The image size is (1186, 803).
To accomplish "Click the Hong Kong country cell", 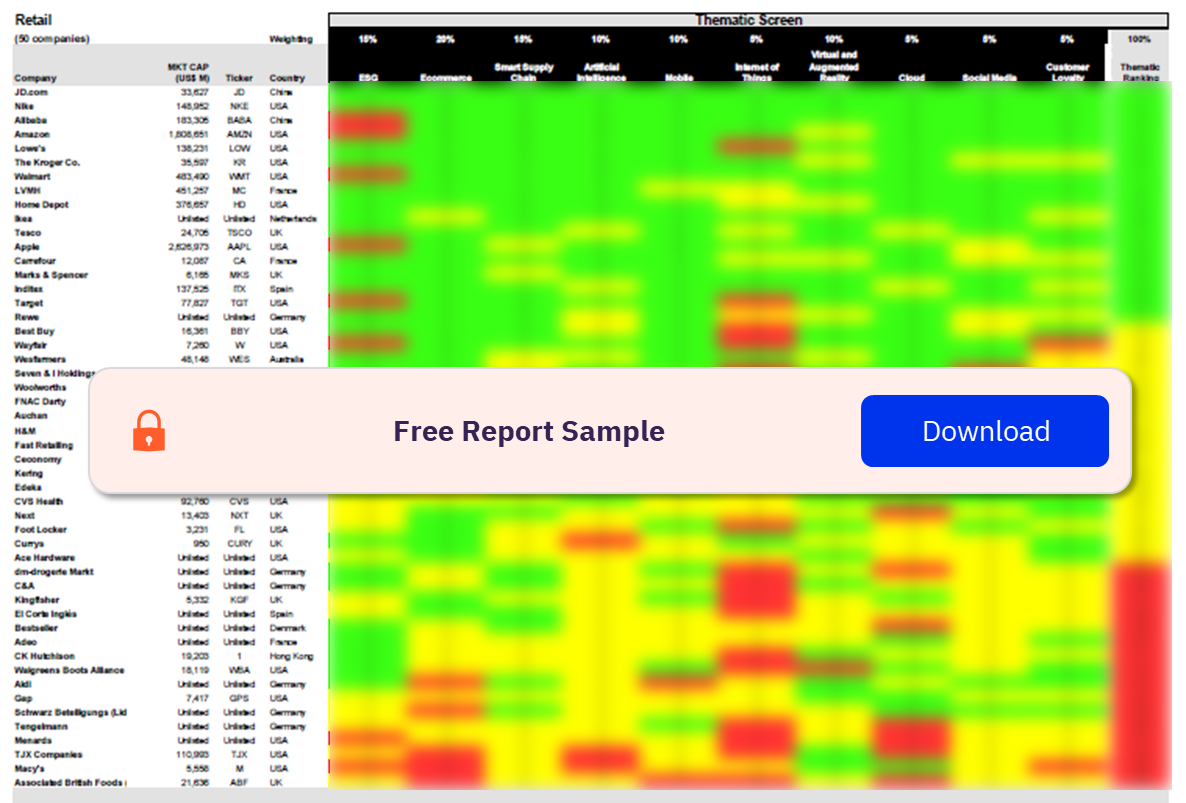I will coord(291,656).
